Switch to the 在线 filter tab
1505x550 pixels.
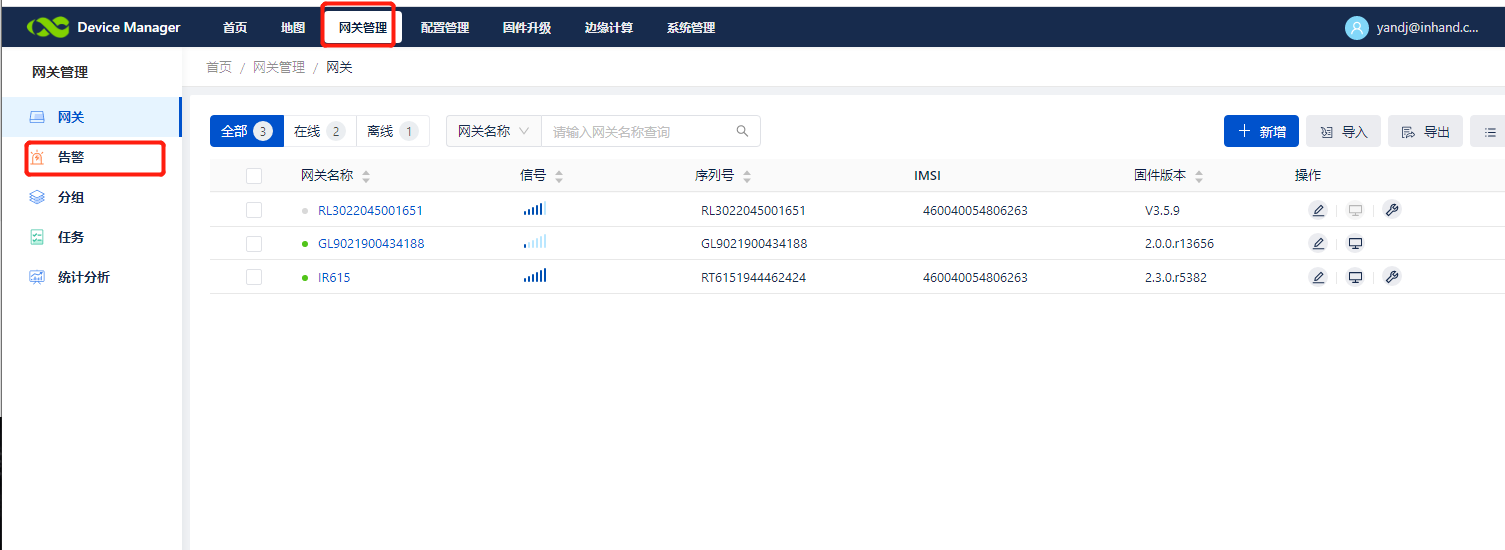(x=319, y=131)
